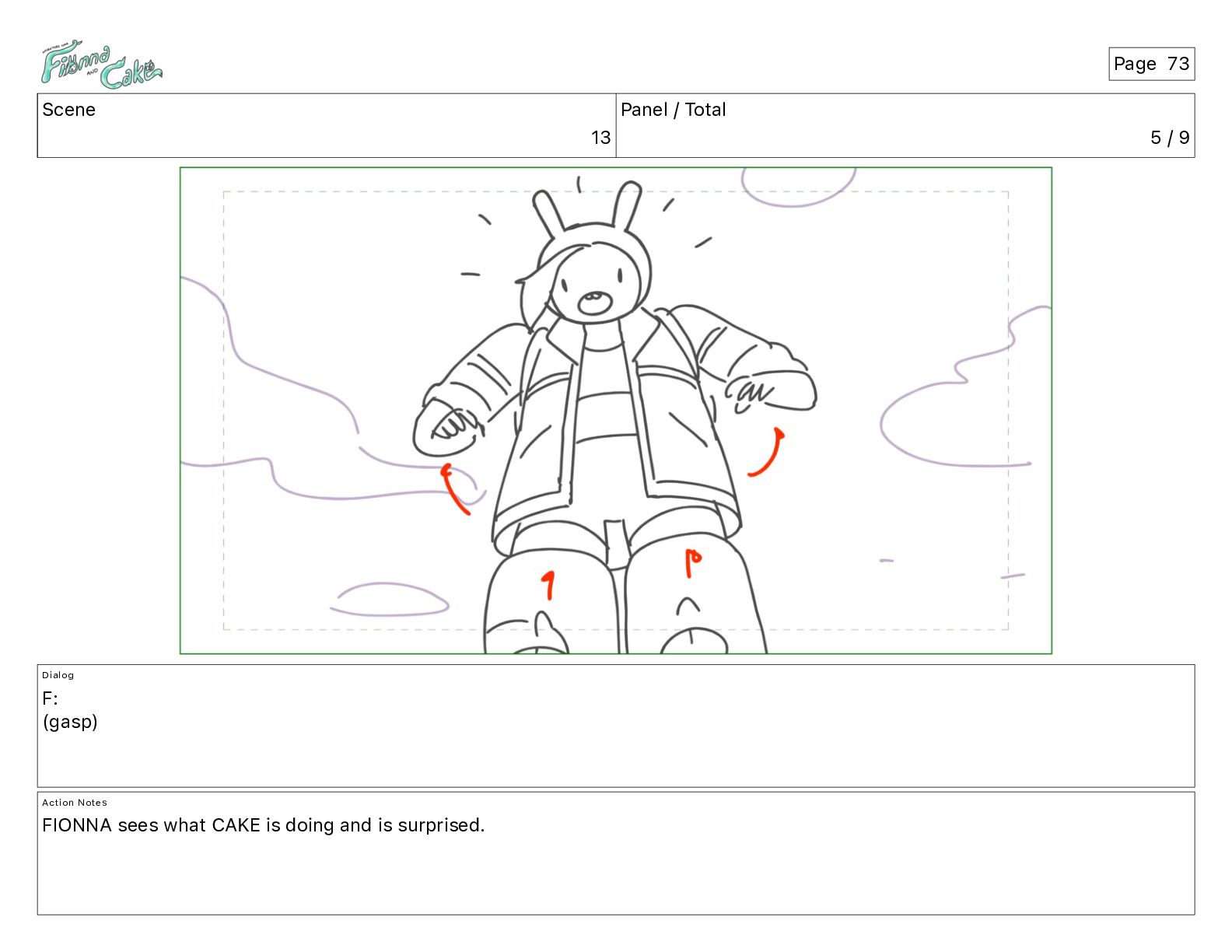Select the F: speaker line

[x=50, y=698]
